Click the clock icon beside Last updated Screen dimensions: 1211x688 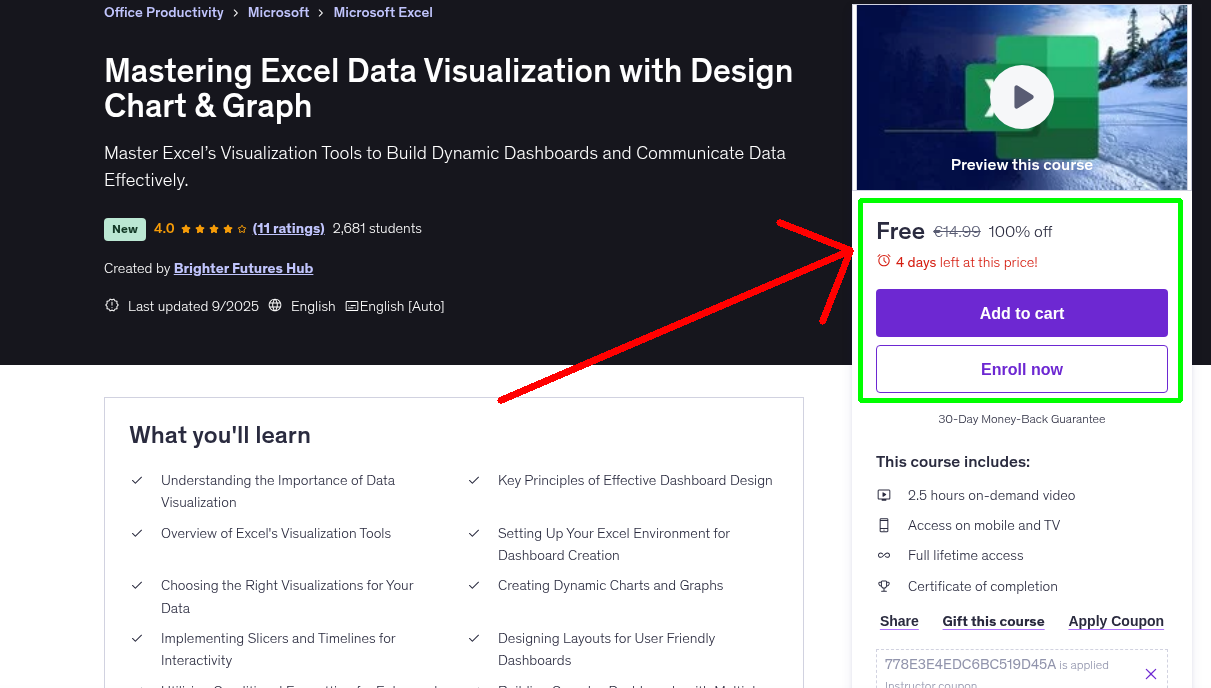(111, 305)
